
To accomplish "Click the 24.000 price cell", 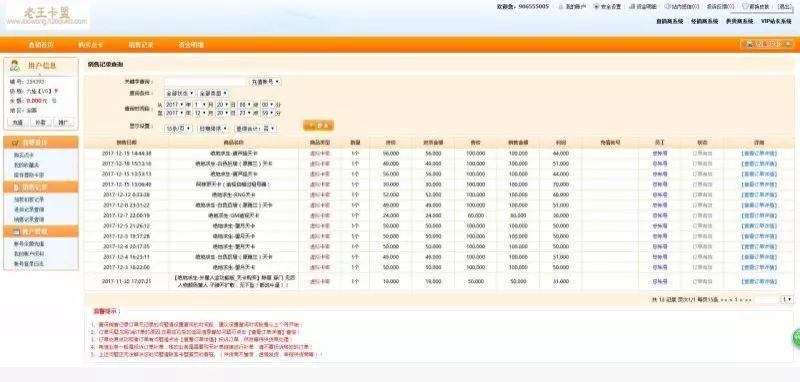I will [x=390, y=216].
